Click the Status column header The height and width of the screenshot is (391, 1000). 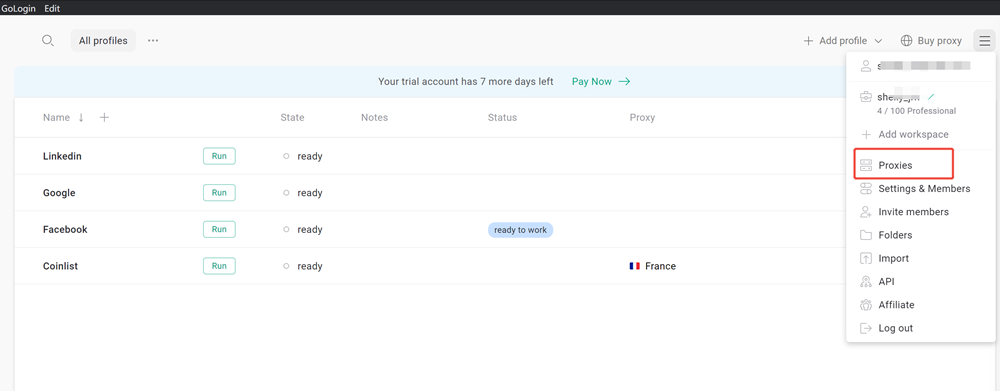[x=503, y=117]
